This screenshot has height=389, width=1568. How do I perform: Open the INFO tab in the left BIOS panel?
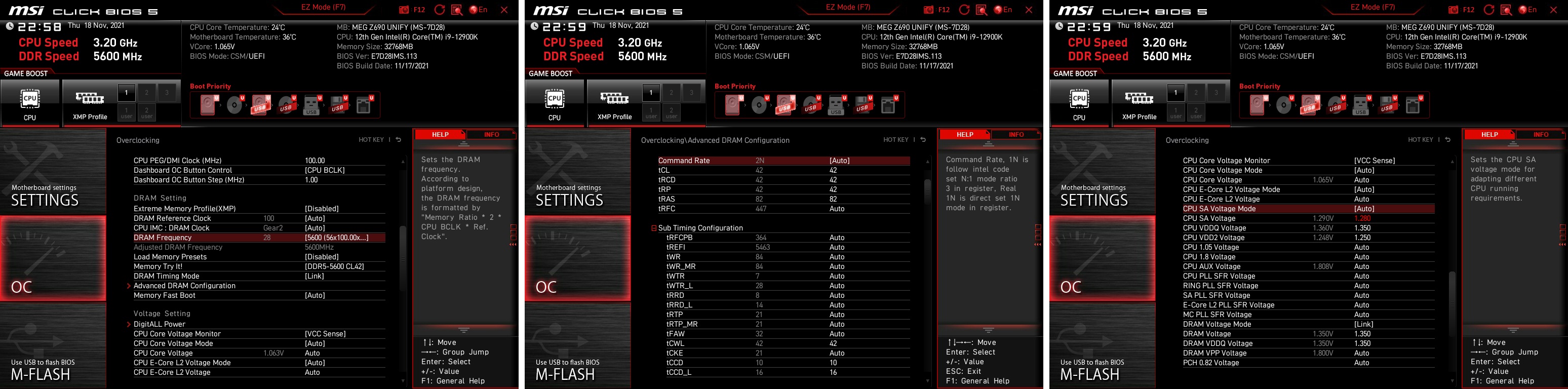coord(491,135)
